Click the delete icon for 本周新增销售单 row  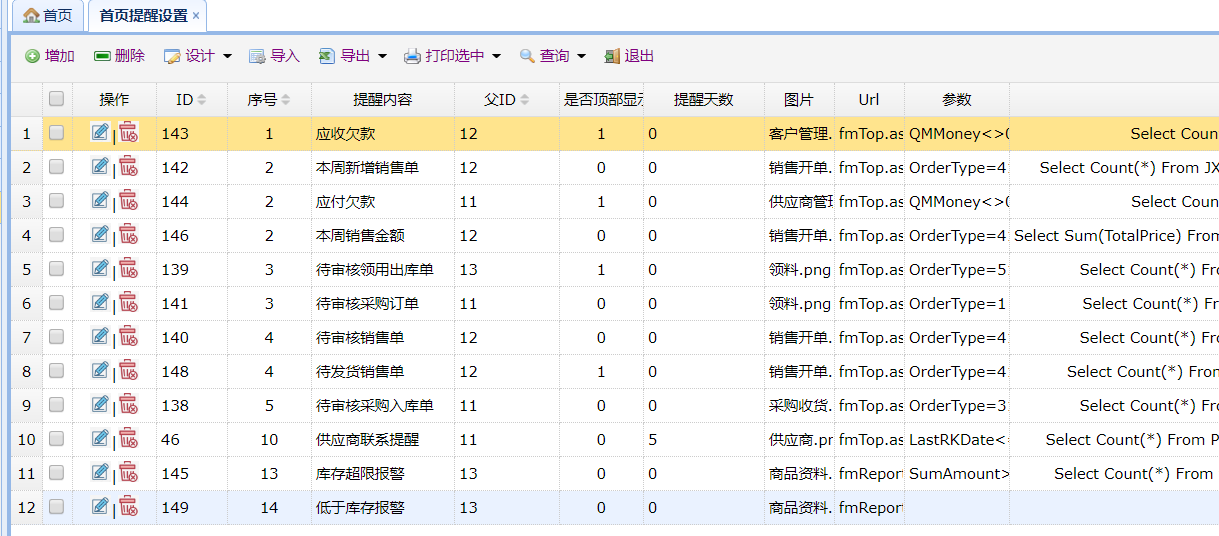point(128,167)
